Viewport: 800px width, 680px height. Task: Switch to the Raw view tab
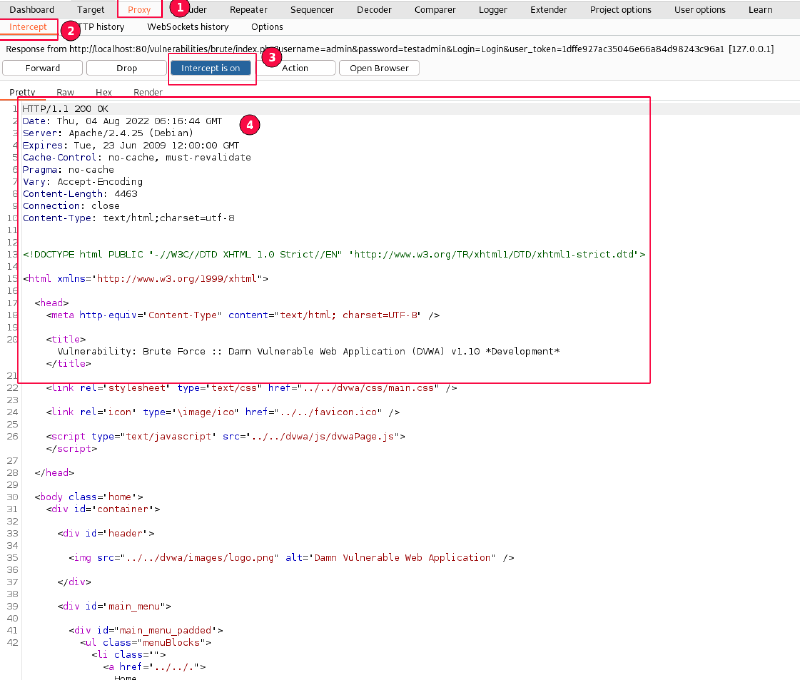coord(65,92)
